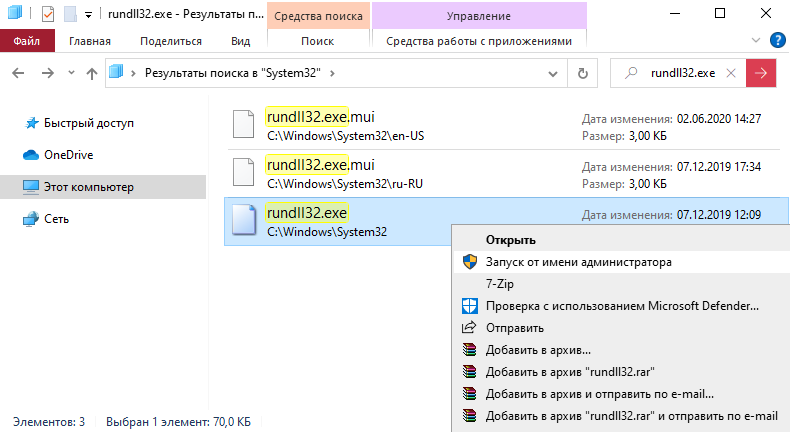Image resolution: width=790 pixels, height=432 pixels.
Task: Go up one folder level
Action: [92, 74]
